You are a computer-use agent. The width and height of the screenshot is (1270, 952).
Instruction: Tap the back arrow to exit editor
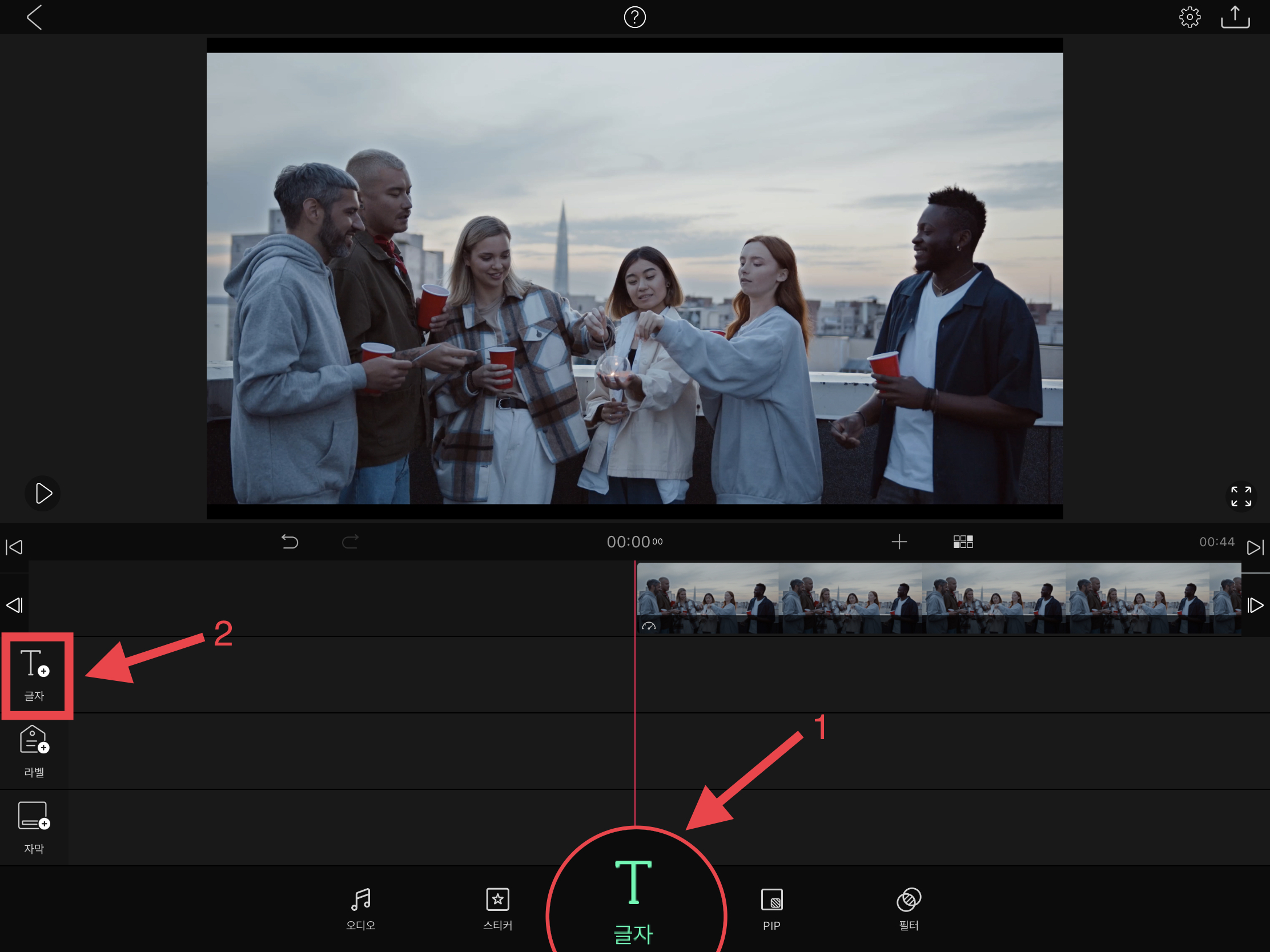click(34, 17)
